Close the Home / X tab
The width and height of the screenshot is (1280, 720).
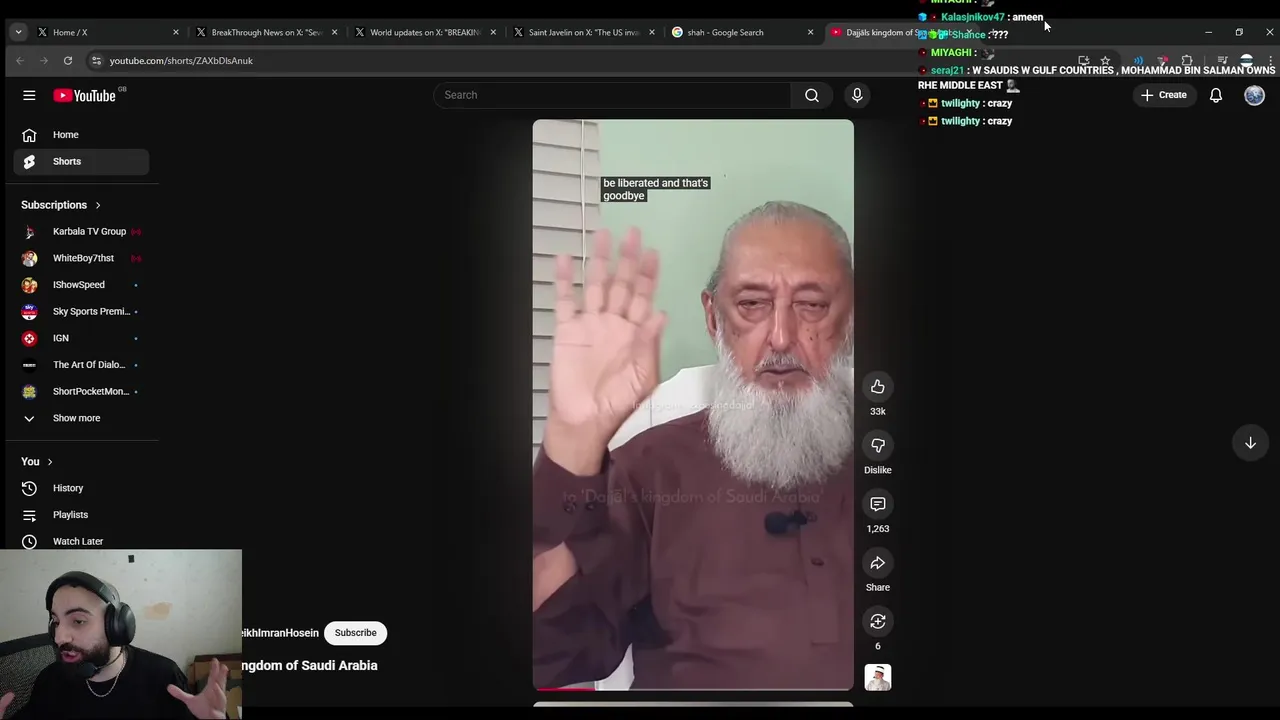click(x=176, y=32)
